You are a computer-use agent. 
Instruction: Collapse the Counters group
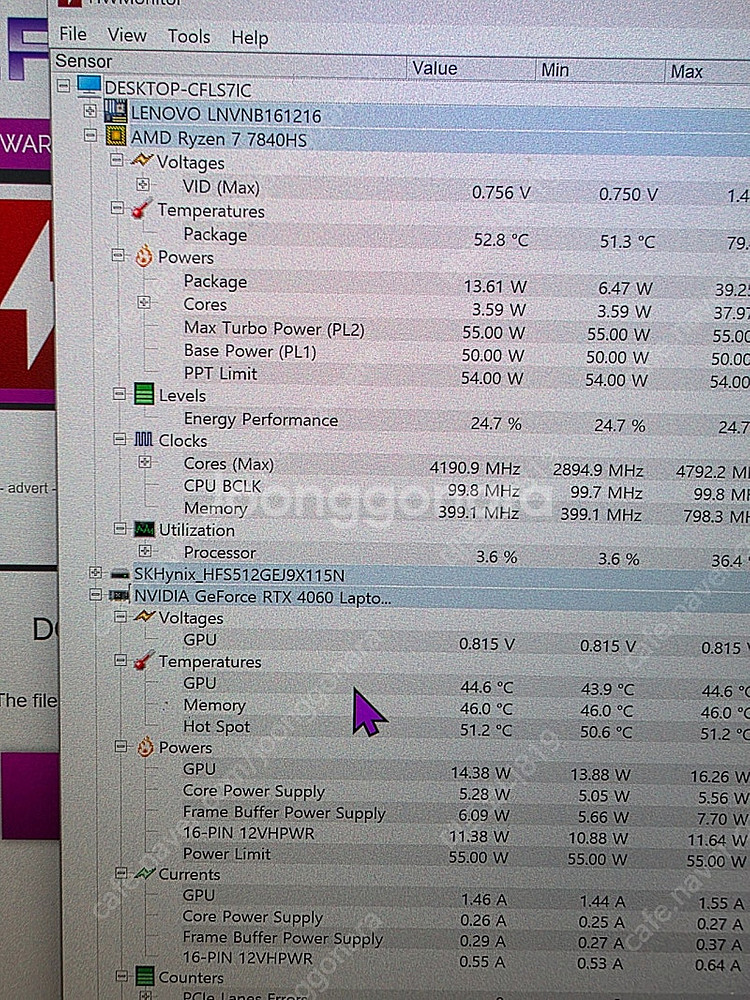coord(121,976)
